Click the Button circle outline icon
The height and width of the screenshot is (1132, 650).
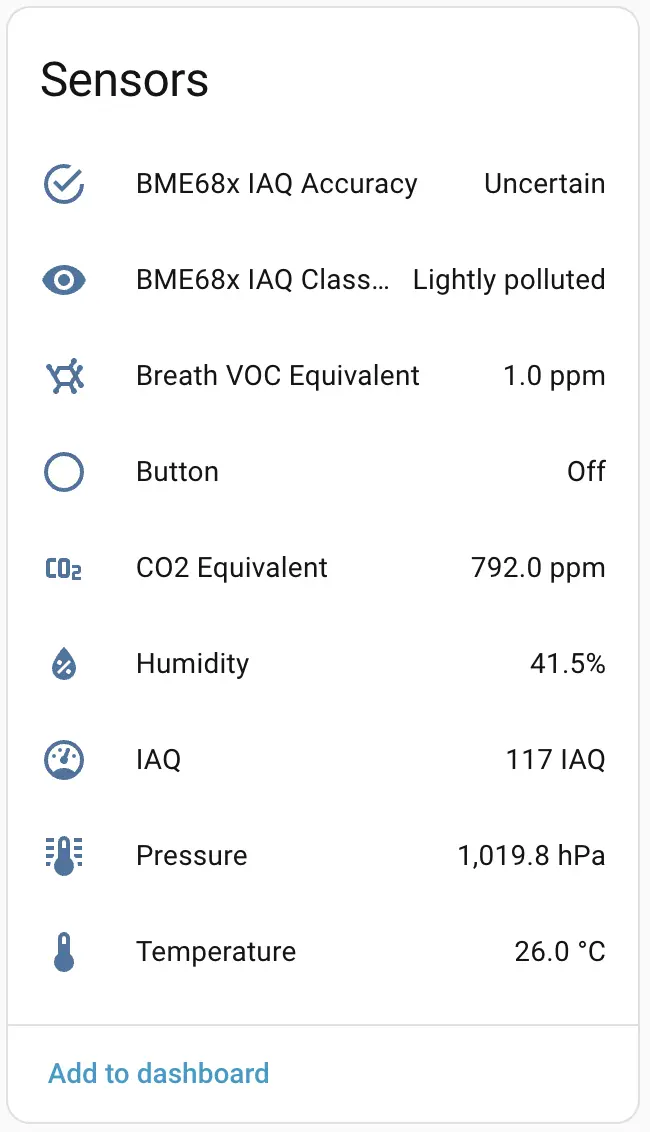point(64,472)
